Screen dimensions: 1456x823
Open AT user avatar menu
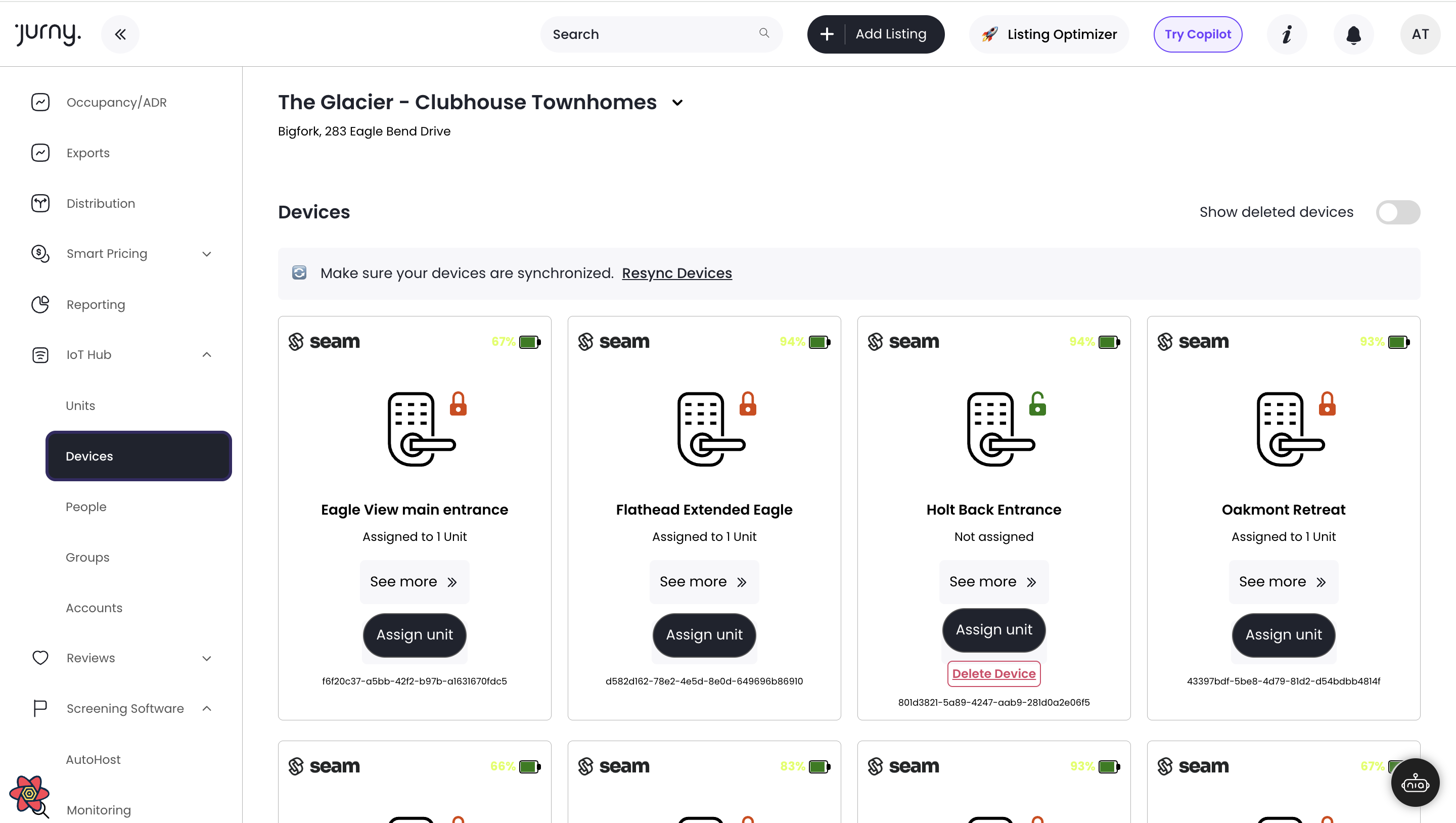[1420, 34]
